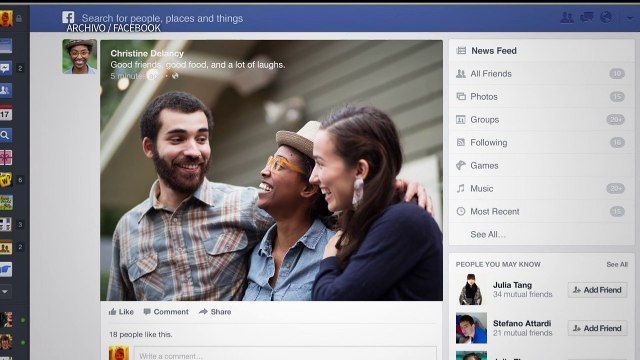Click the magnifier search icon in sidebar
The image size is (640, 360).
tap(6, 135)
